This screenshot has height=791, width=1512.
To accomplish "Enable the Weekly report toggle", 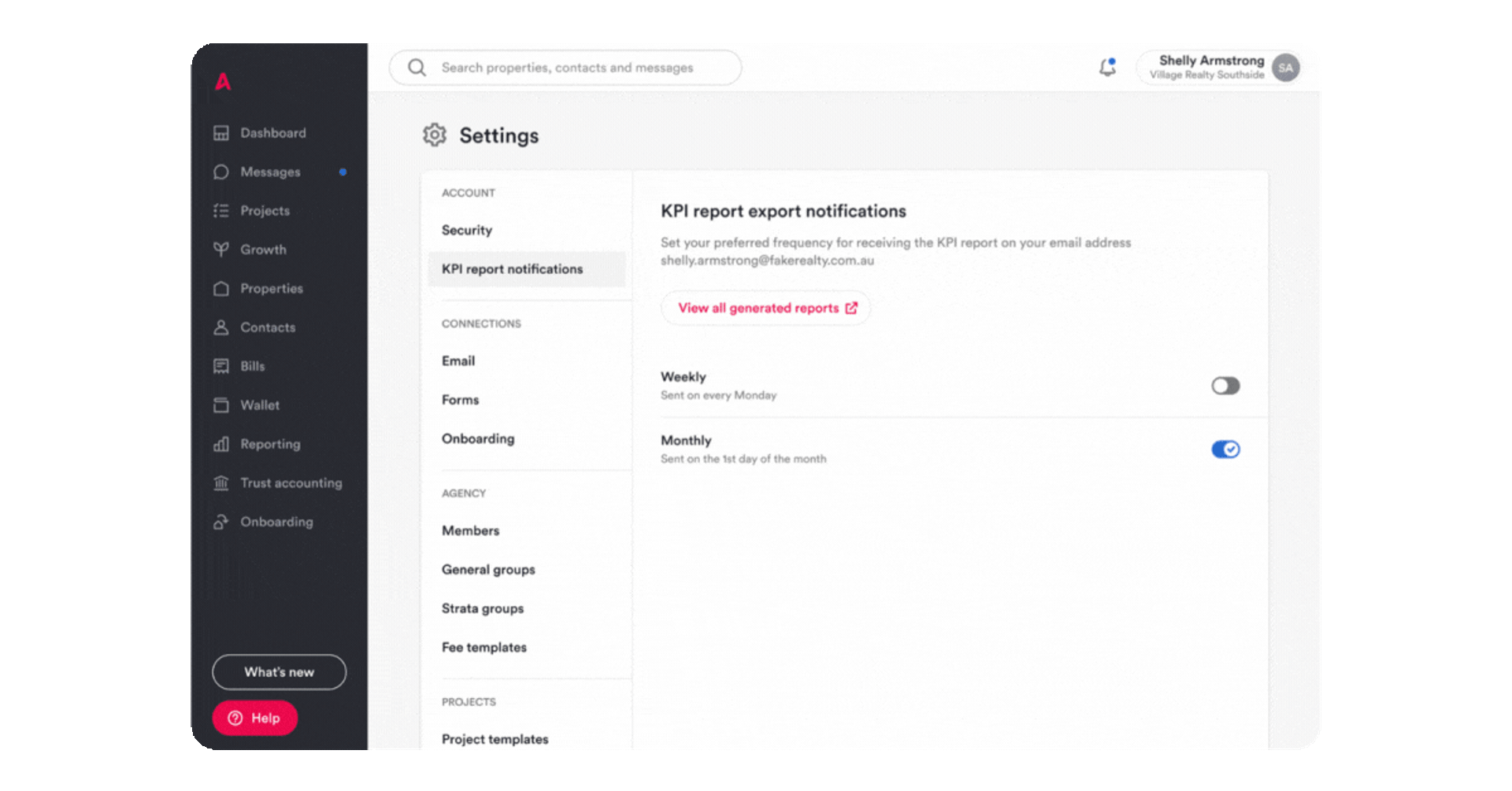I will (1225, 386).
